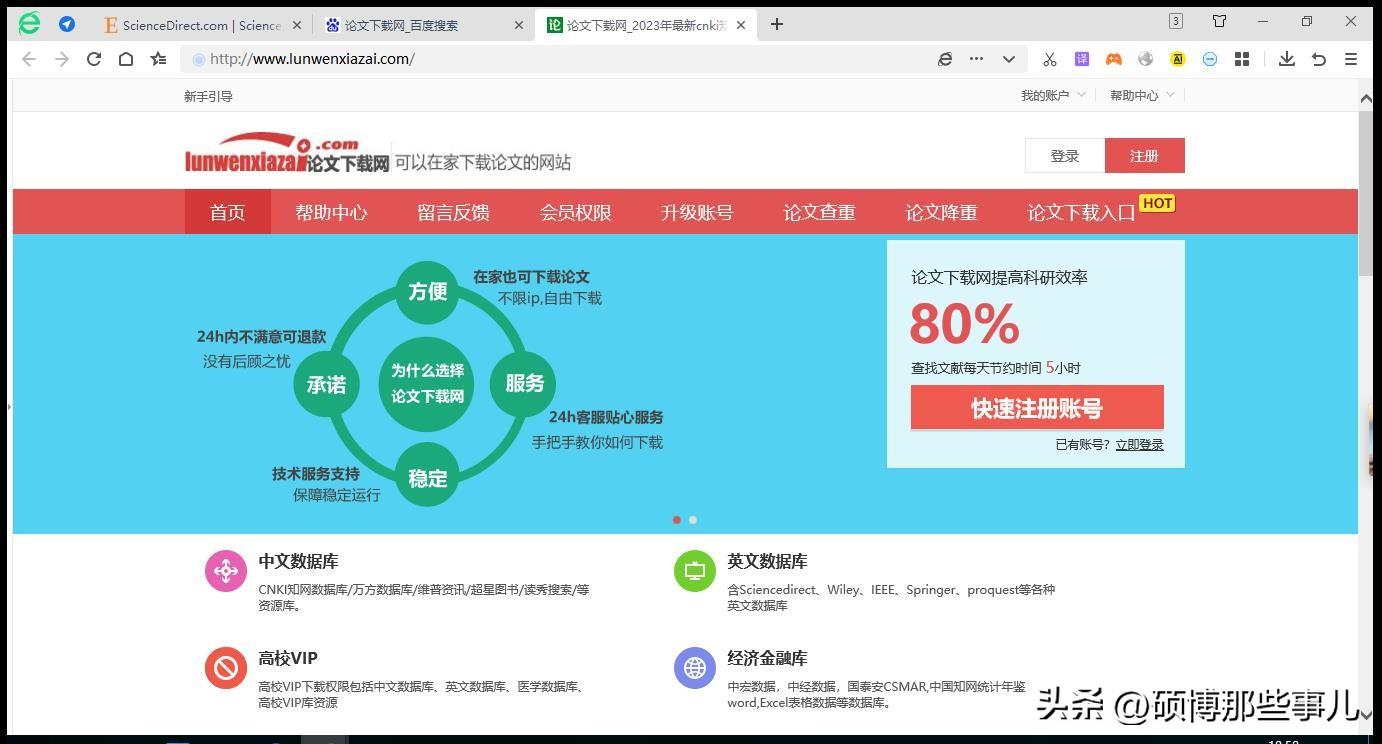Go to the browser home page icon
1382x744 pixels.
tap(126, 59)
